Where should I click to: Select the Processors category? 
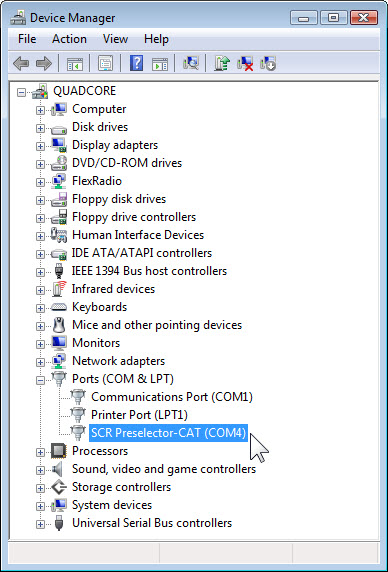pyautogui.click(x=100, y=451)
